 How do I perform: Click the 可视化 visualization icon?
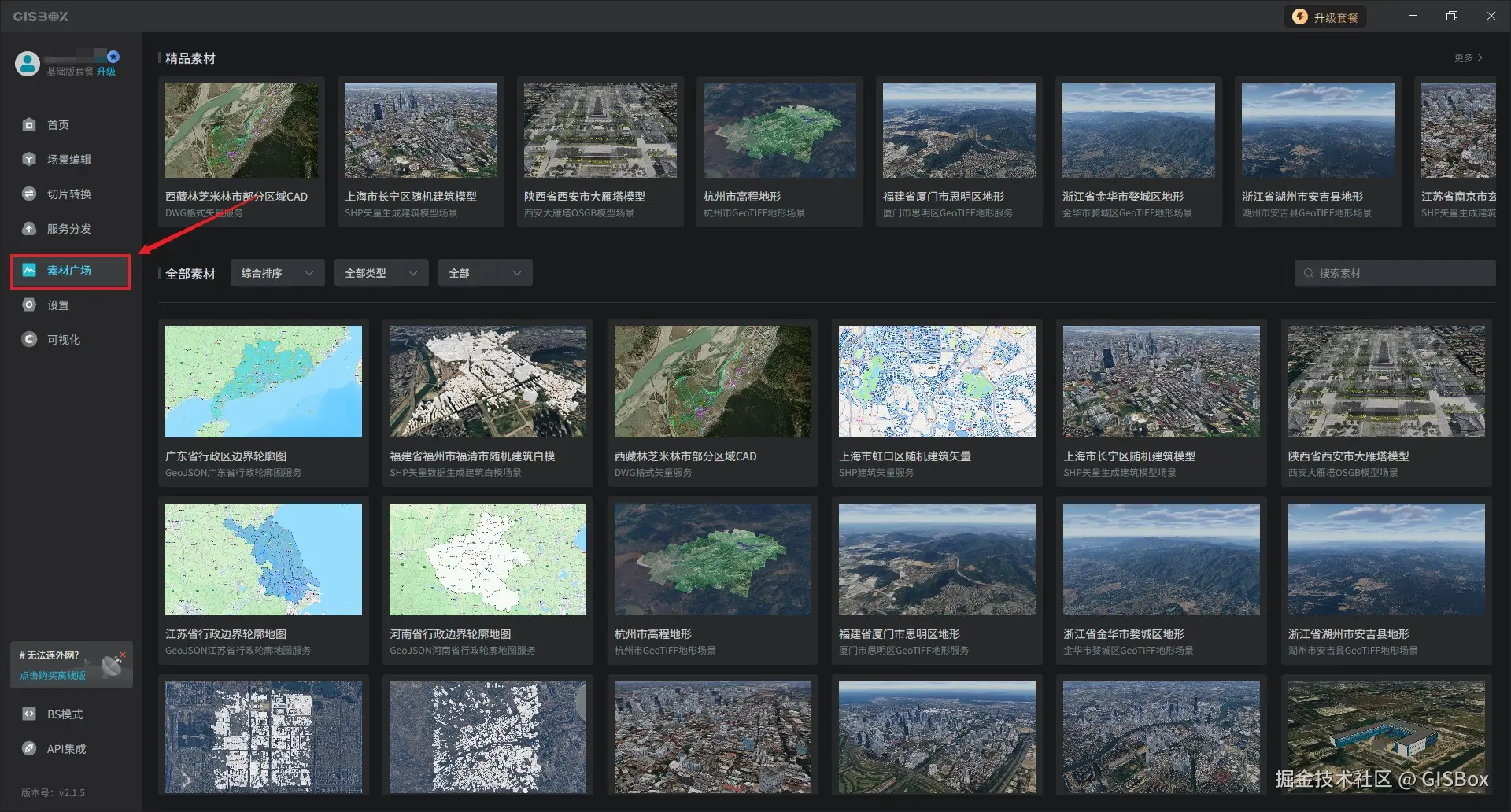click(29, 339)
